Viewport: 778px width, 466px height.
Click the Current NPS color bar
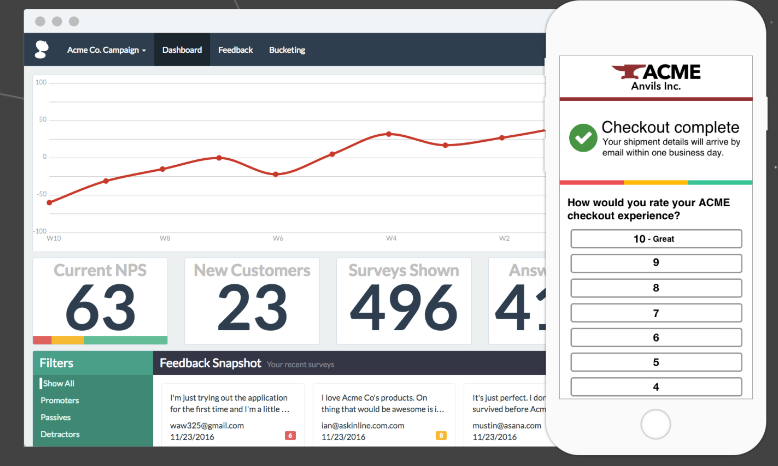(100, 340)
